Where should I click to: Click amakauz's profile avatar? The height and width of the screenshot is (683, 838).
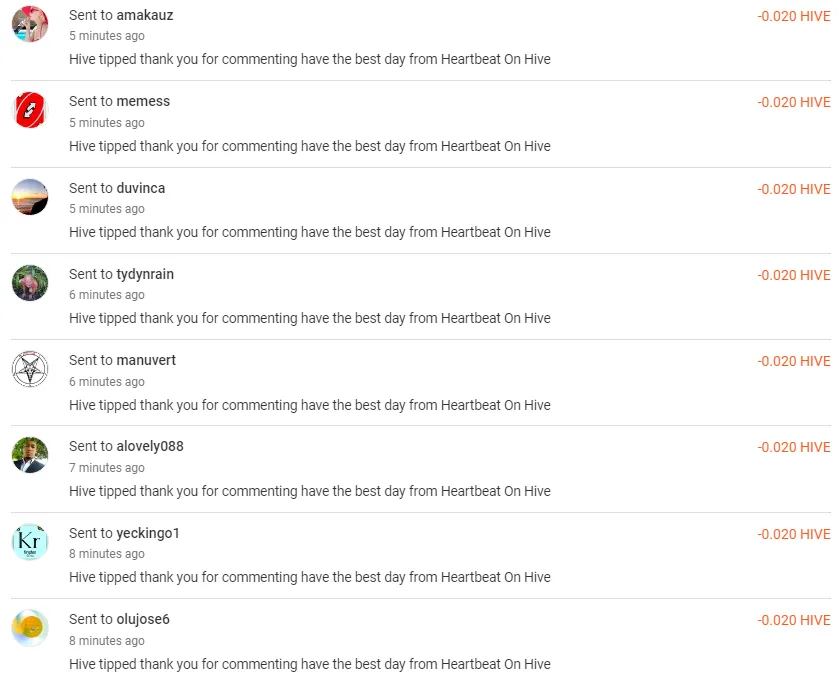(30, 24)
